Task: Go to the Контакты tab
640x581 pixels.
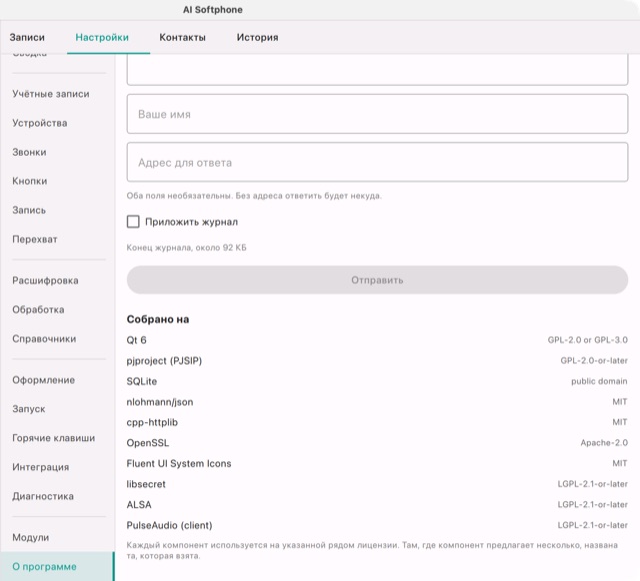Action: pyautogui.click(x=182, y=37)
